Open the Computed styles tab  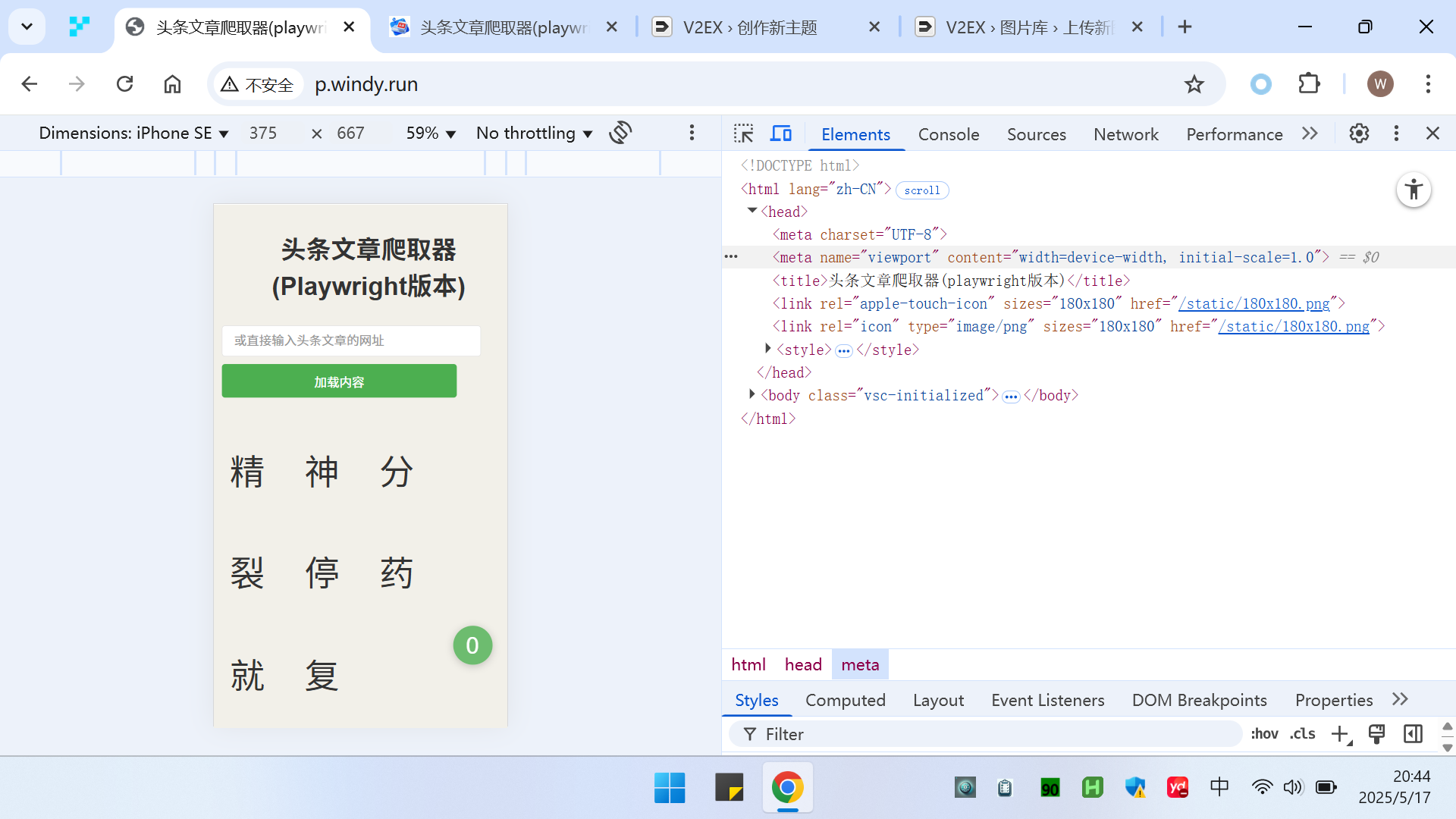point(845,700)
